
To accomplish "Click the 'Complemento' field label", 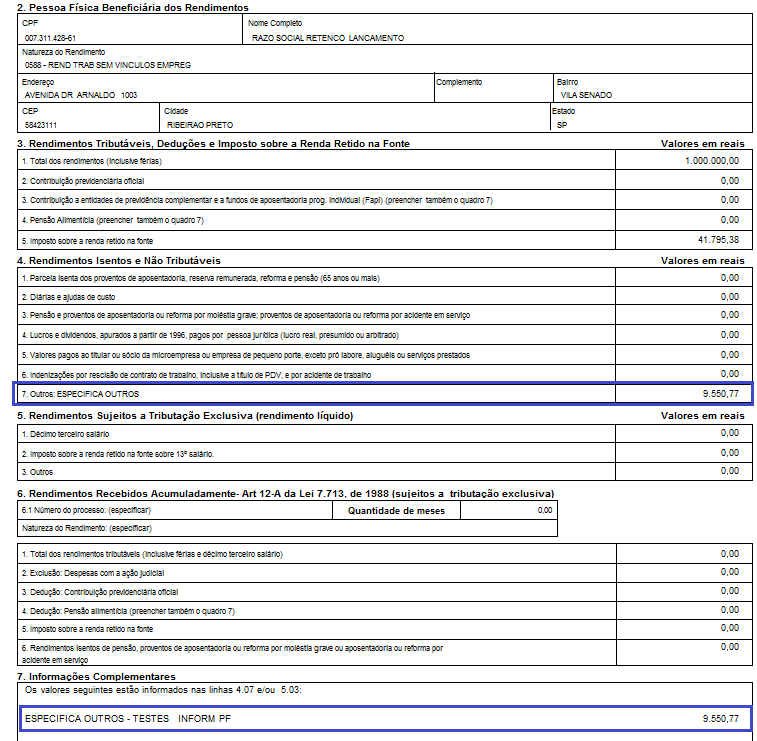I will click(459, 82).
